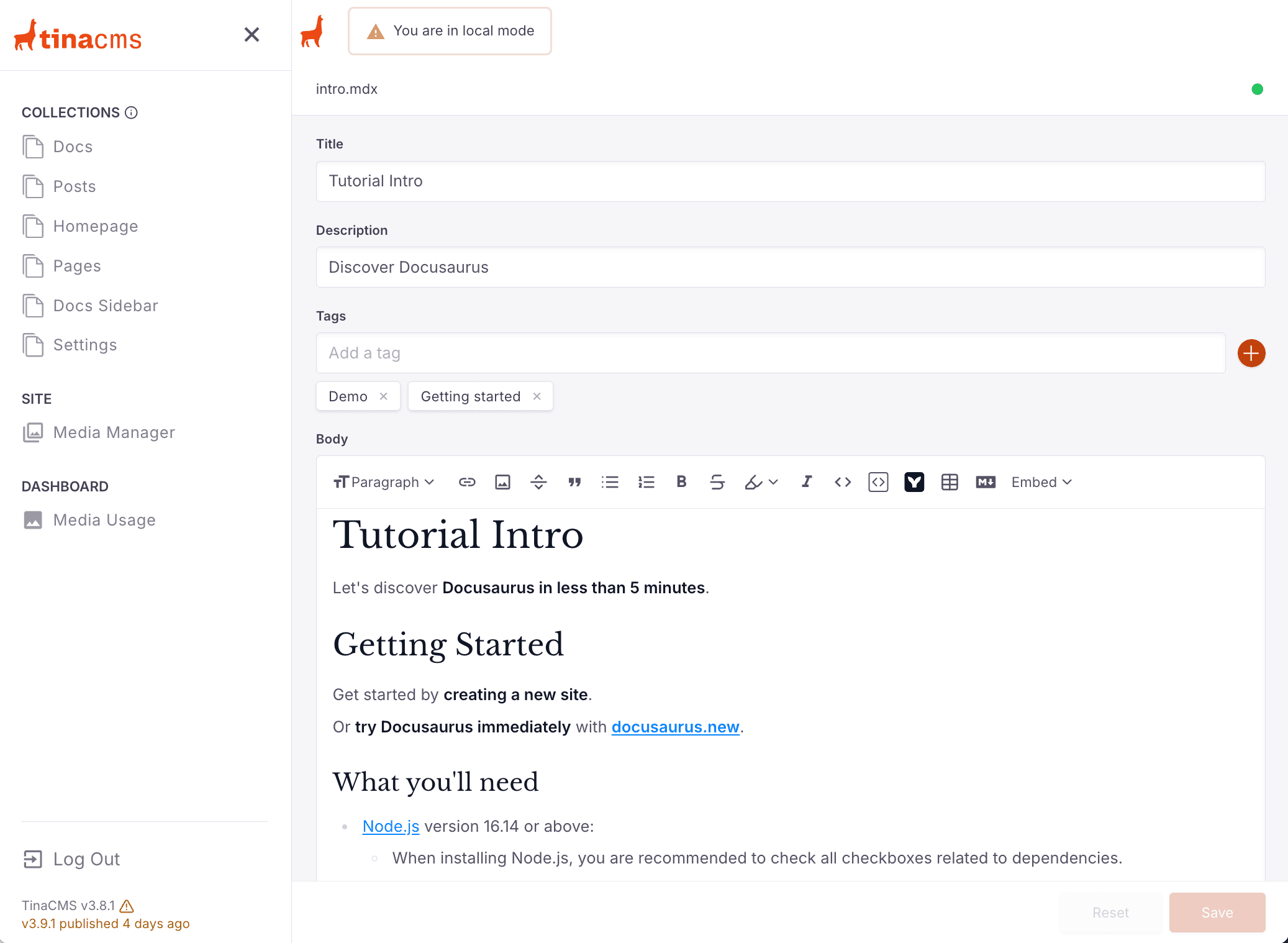Viewport: 1288px width, 943px height.
Task: Insert a link with the link icon
Action: pos(467,482)
